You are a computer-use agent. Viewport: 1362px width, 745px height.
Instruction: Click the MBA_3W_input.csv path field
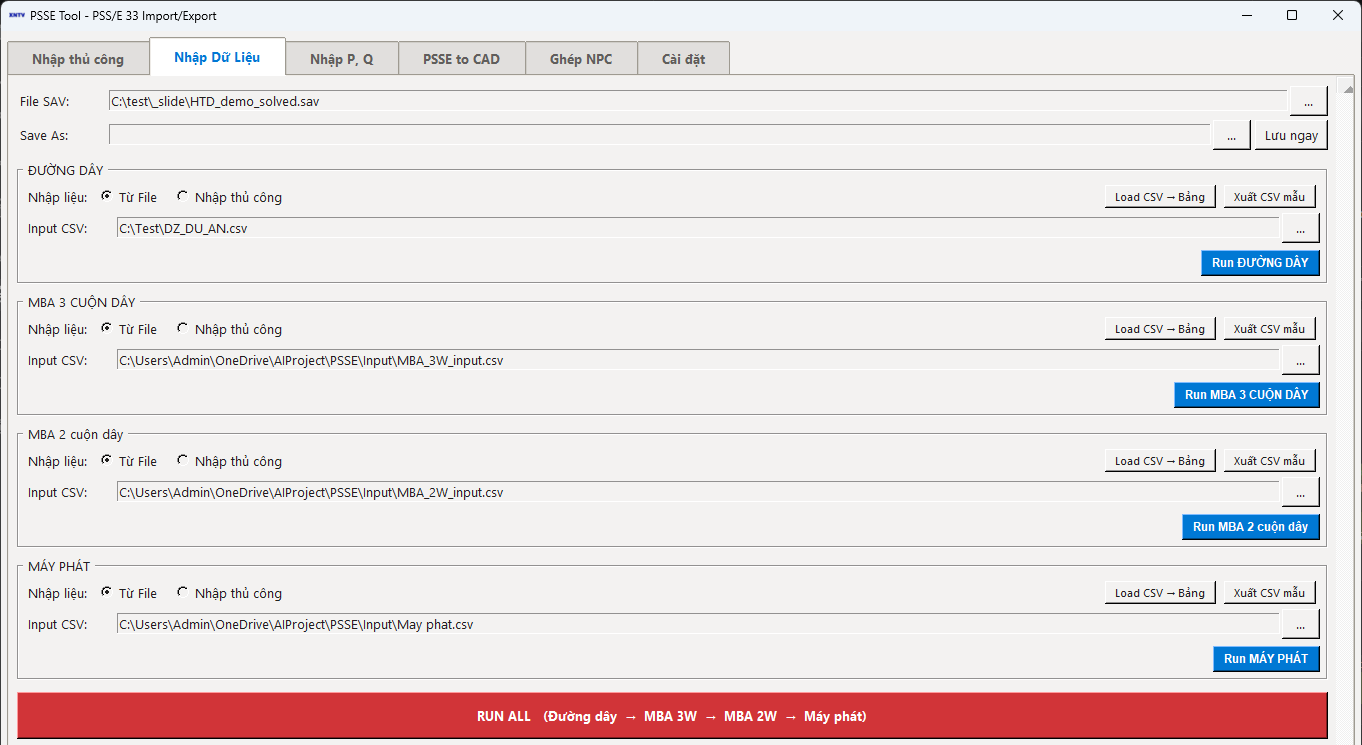coord(698,361)
